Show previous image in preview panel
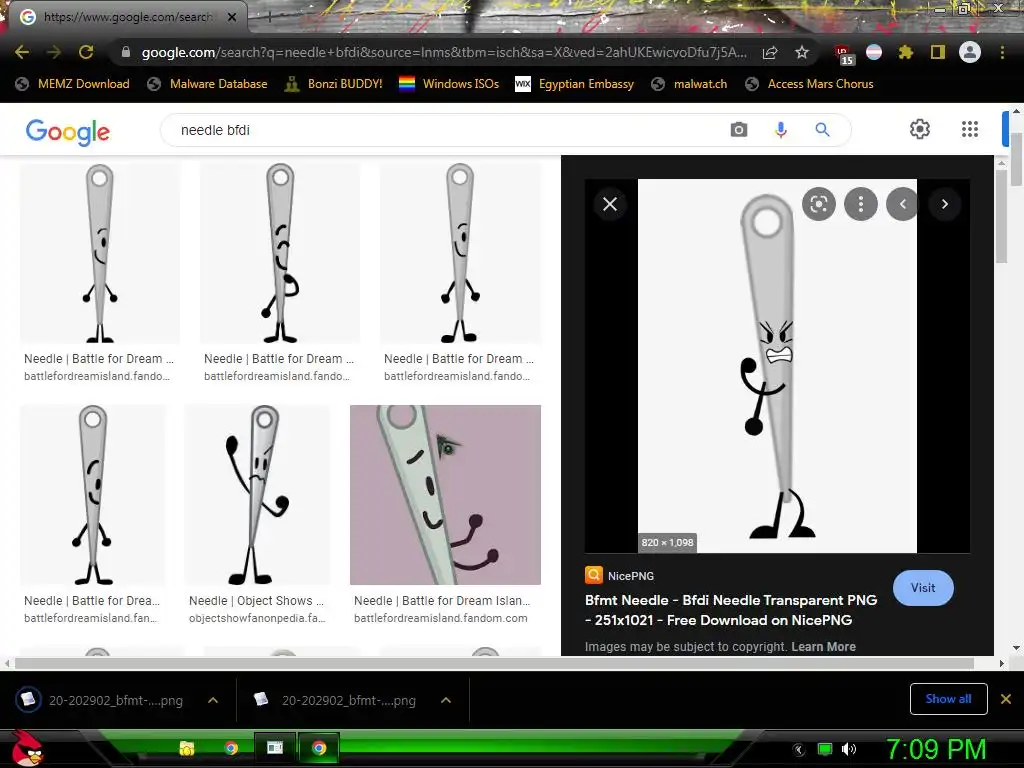Screen dimensions: 1024x768 tap(903, 204)
